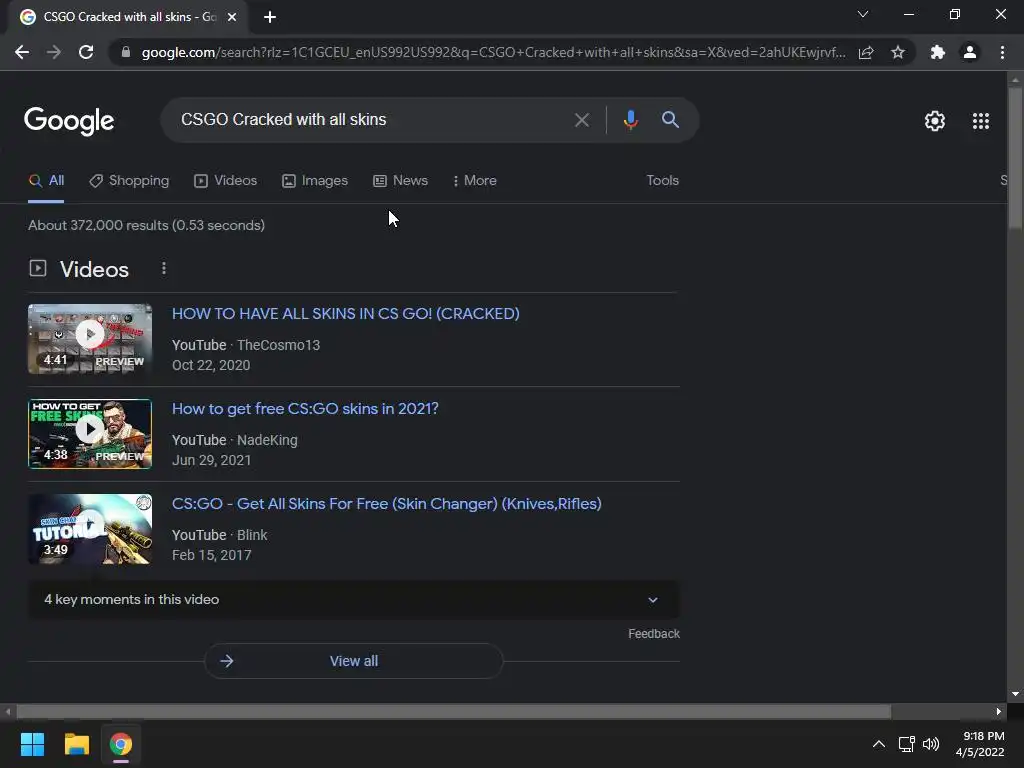1024x768 pixels.
Task: Play the TheCosmo13 video thumbnail
Action: point(90,339)
